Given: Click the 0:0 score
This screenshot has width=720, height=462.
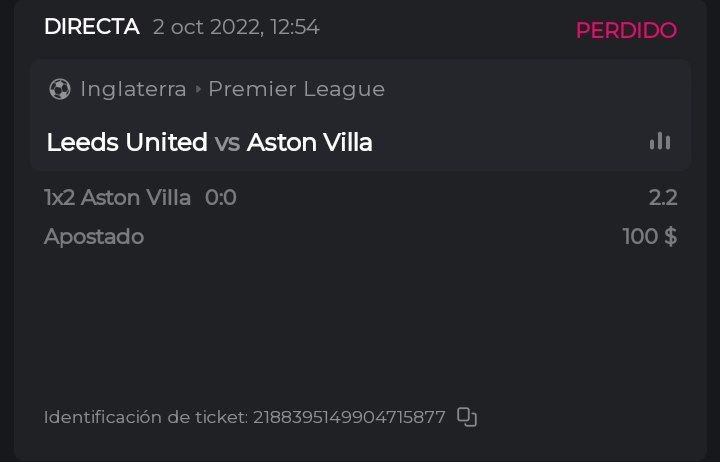Looking at the screenshot, I should point(221,198).
